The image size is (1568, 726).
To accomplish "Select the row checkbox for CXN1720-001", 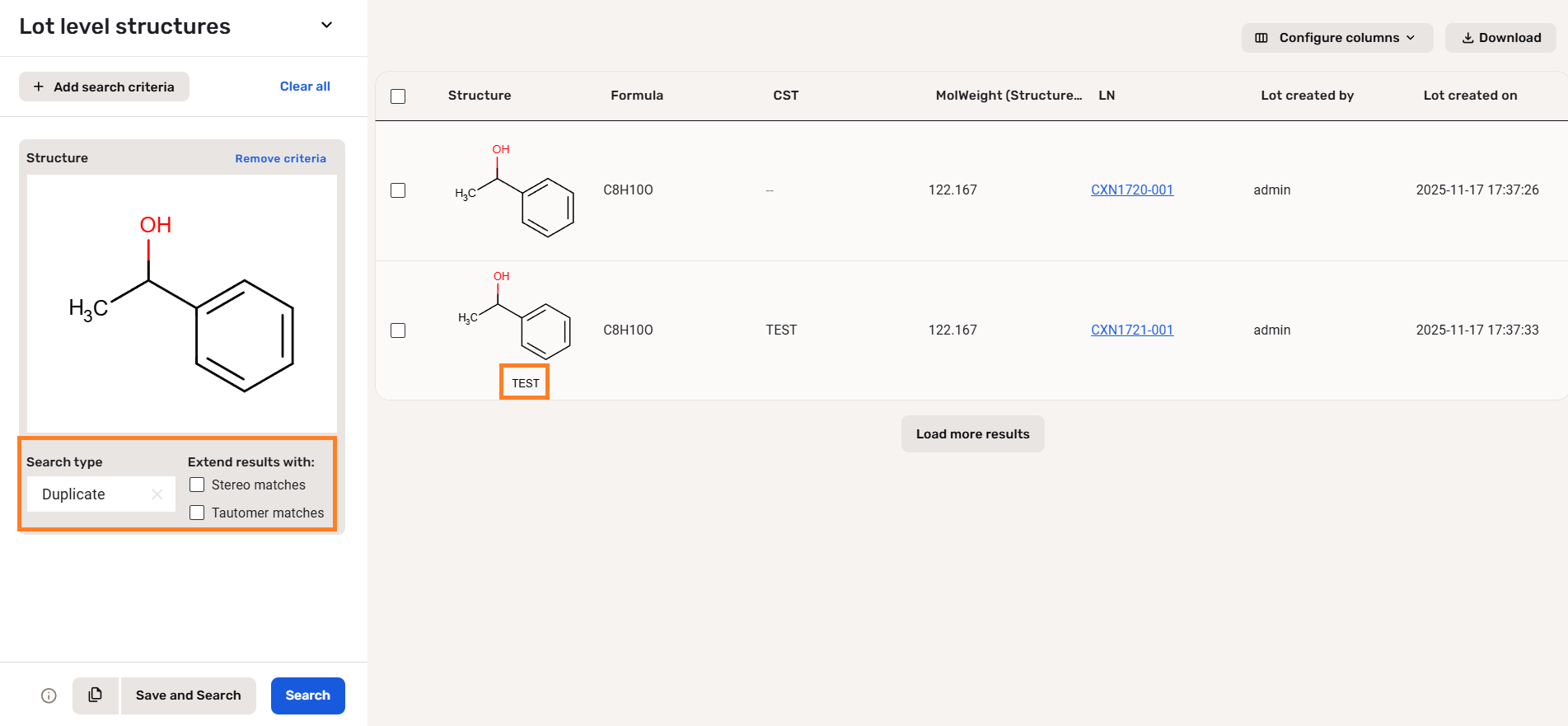I will tap(398, 190).
